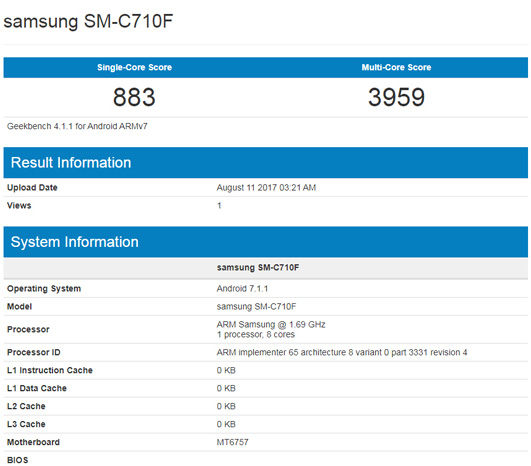Select the L3 Cache '0 KB' value
531x466 pixels.
(x=226, y=424)
